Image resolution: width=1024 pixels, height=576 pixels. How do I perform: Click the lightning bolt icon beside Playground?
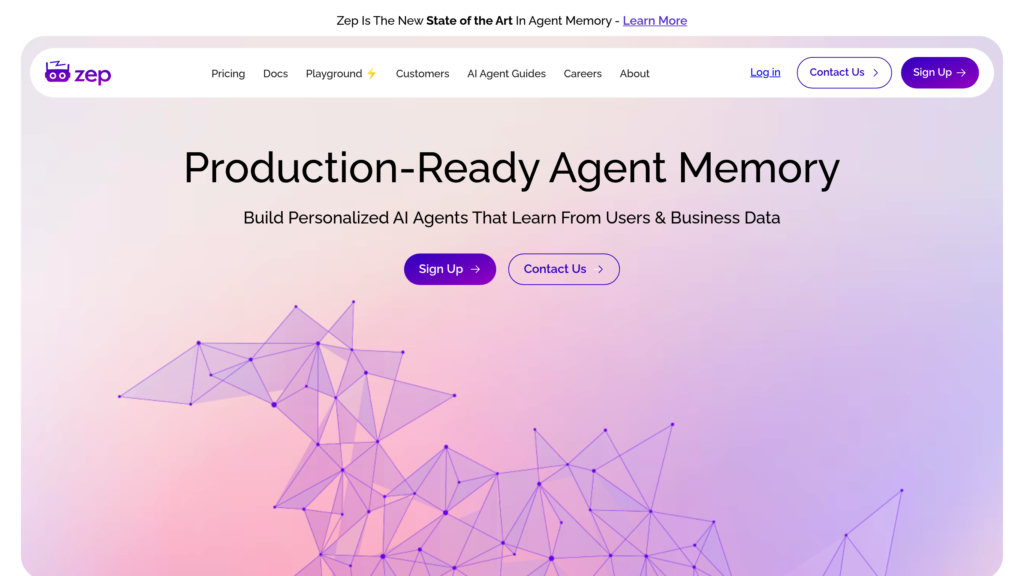372,73
